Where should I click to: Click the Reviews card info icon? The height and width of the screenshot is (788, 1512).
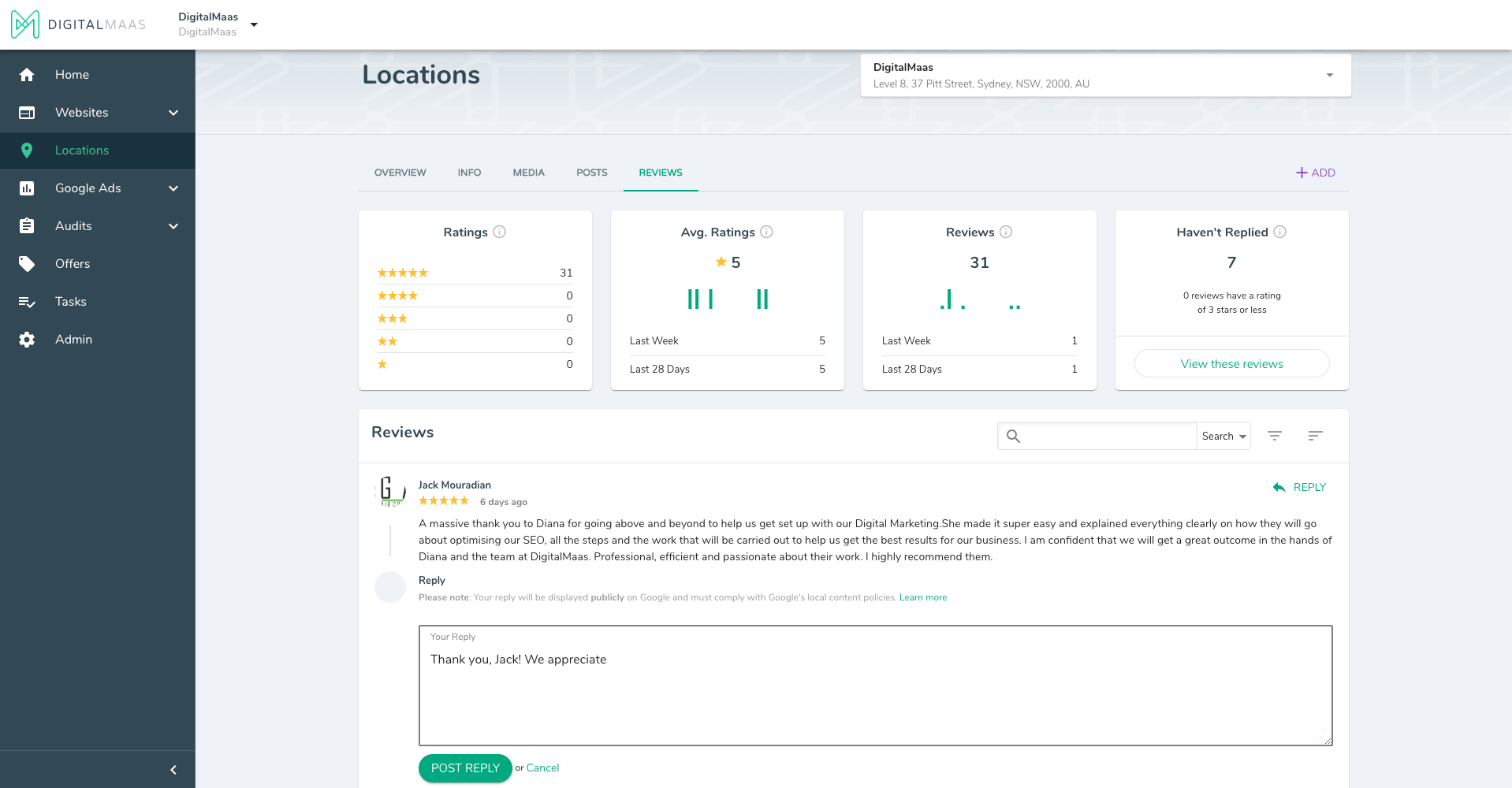coord(1006,232)
